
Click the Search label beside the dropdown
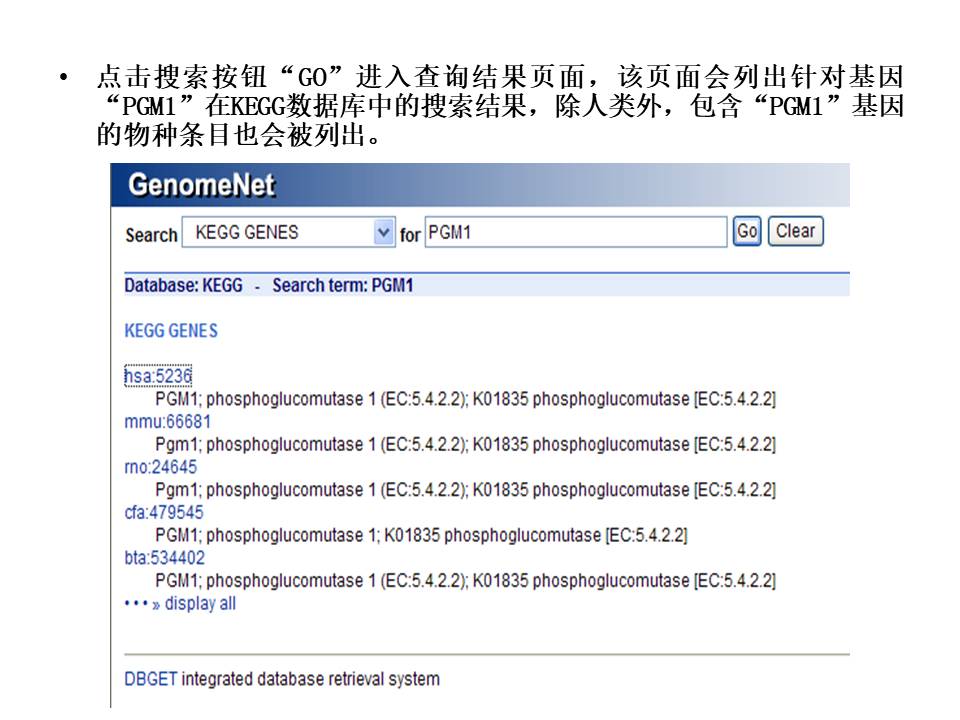pyautogui.click(x=151, y=235)
